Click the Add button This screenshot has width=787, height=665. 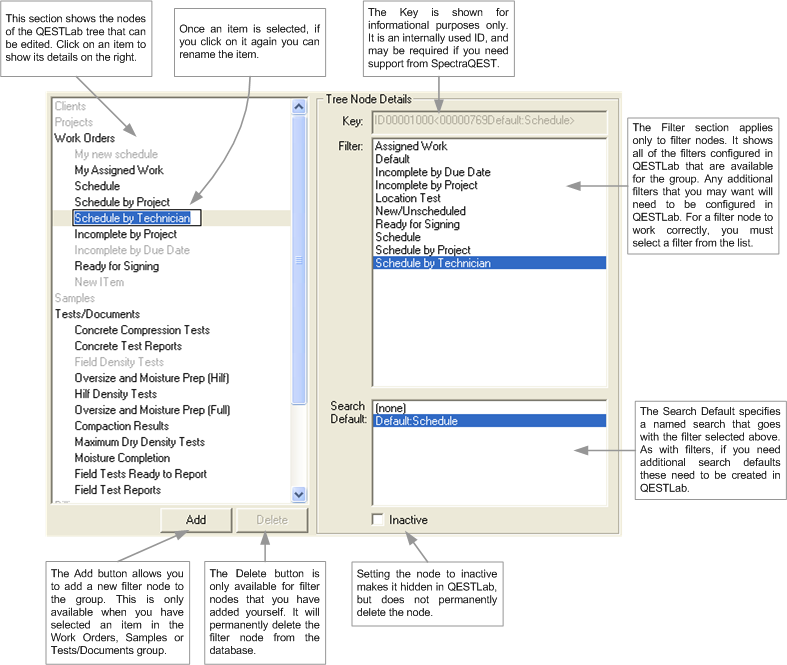point(196,519)
